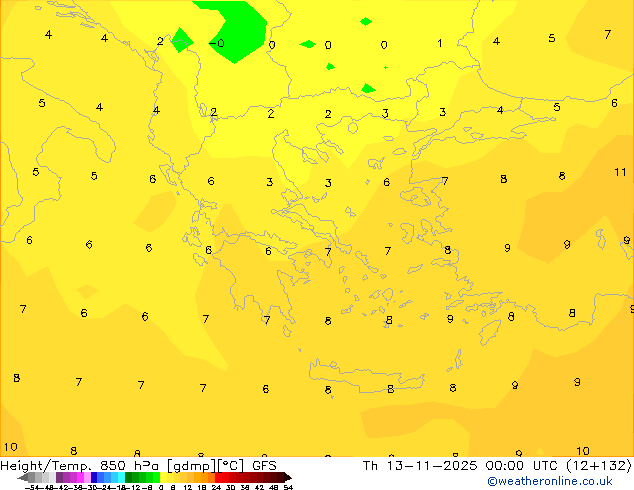Click the 00:00 UTC time label
Viewport: 634px width, 490px height.
point(523,466)
